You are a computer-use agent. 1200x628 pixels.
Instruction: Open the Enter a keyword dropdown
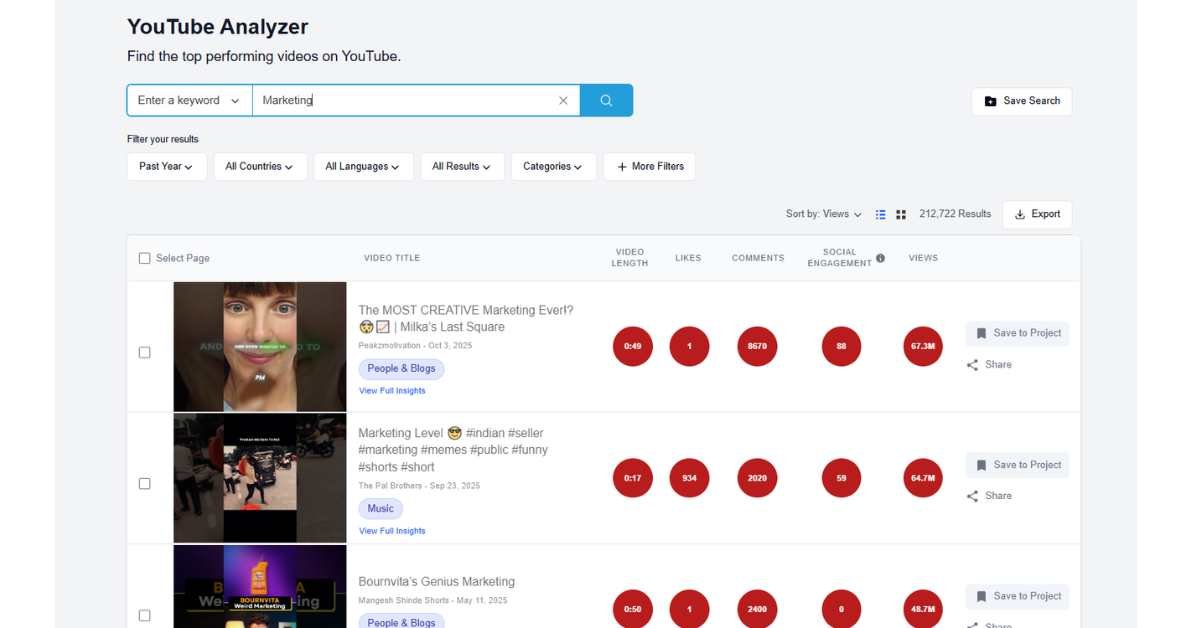[189, 100]
